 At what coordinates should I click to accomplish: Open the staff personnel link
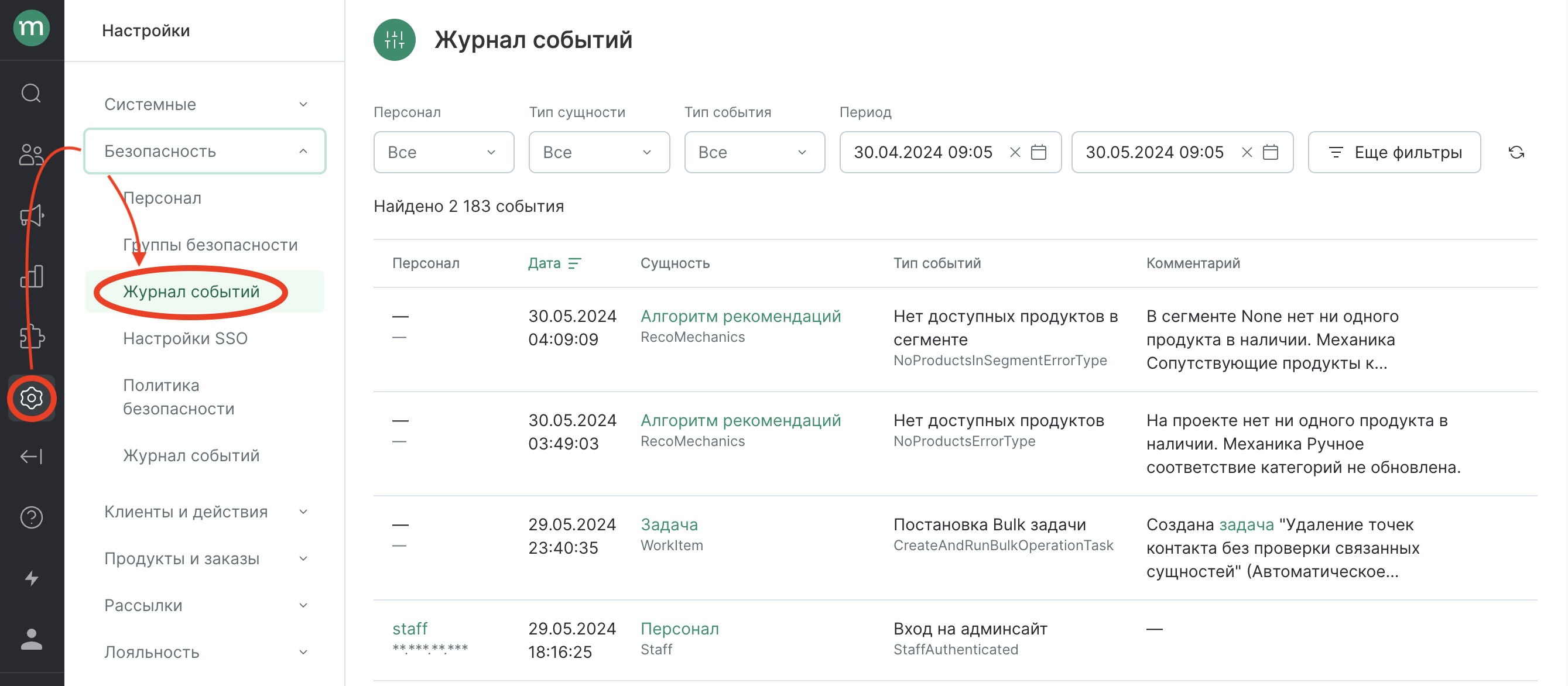pyautogui.click(x=410, y=628)
